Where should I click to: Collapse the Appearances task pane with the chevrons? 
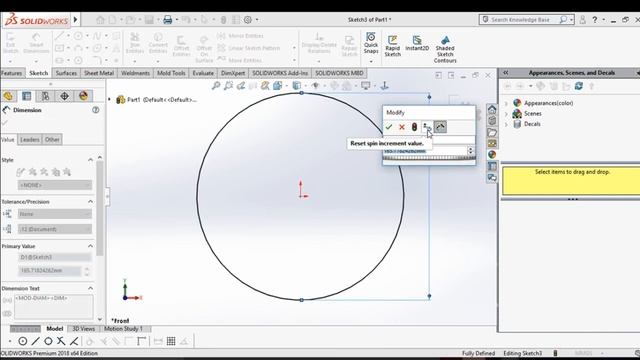click(x=505, y=73)
